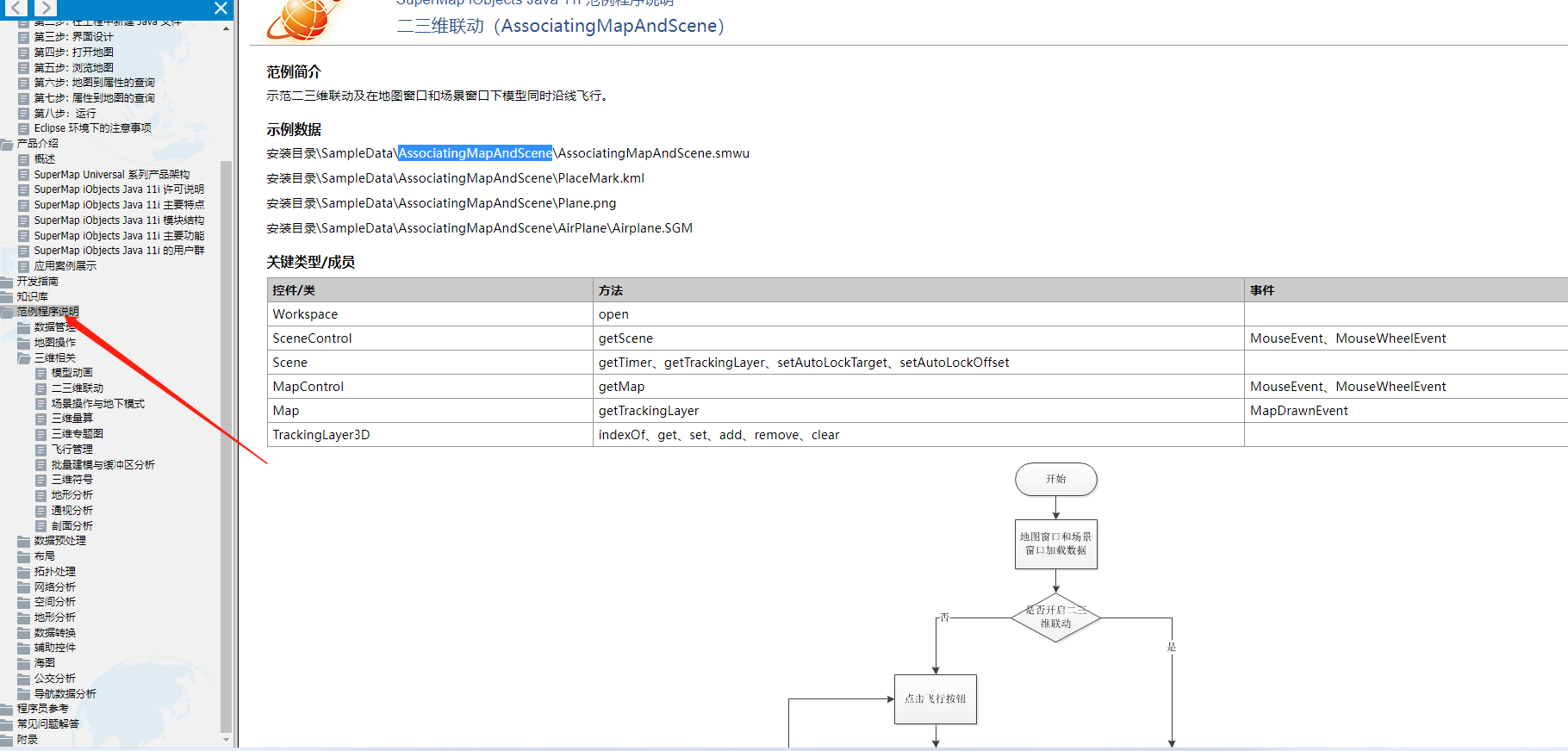Click the 开始 flowchart node

(x=1056, y=480)
